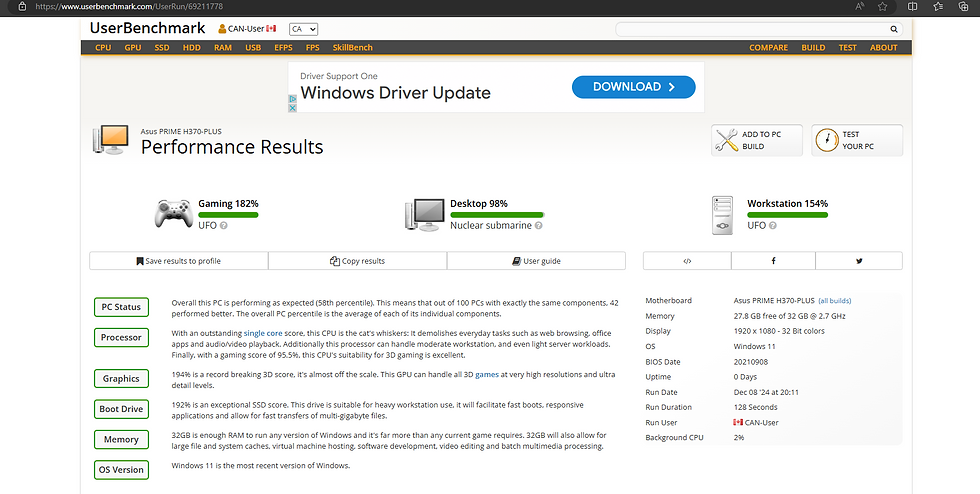Share results on Twitter
This screenshot has width=980, height=494.
[859, 261]
